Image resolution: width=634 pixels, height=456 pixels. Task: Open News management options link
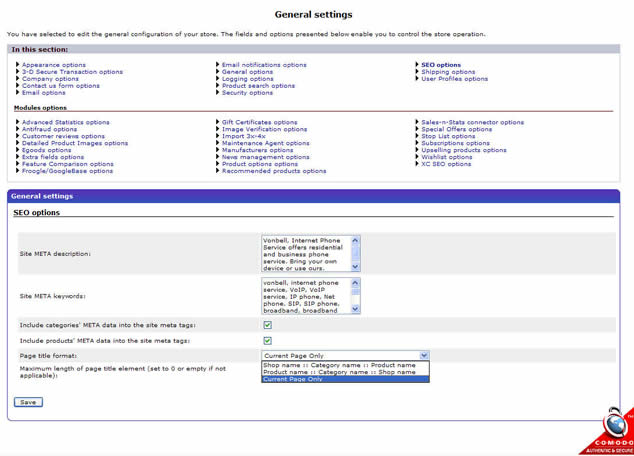(266, 157)
